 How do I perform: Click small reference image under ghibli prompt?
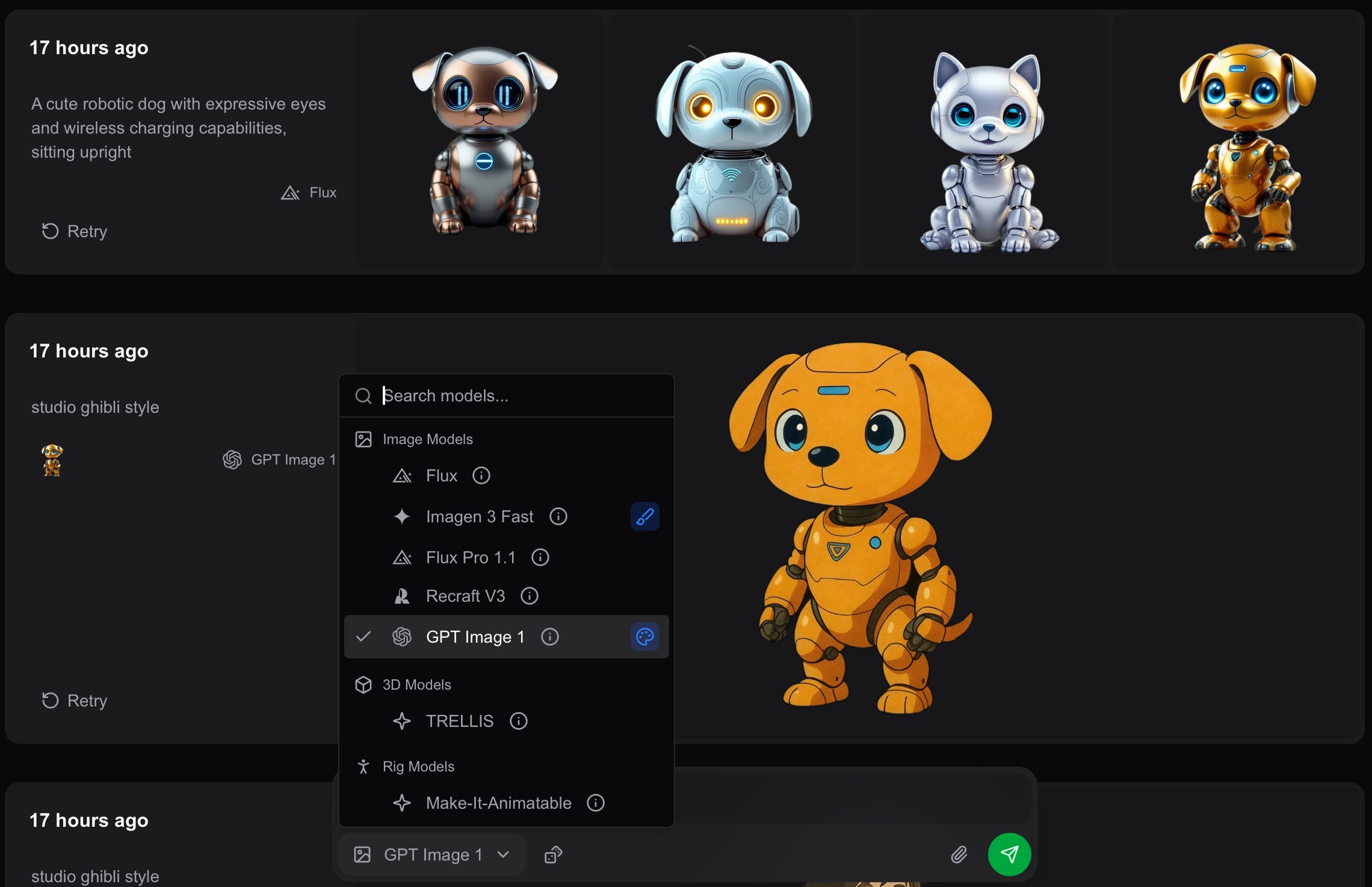(52, 460)
